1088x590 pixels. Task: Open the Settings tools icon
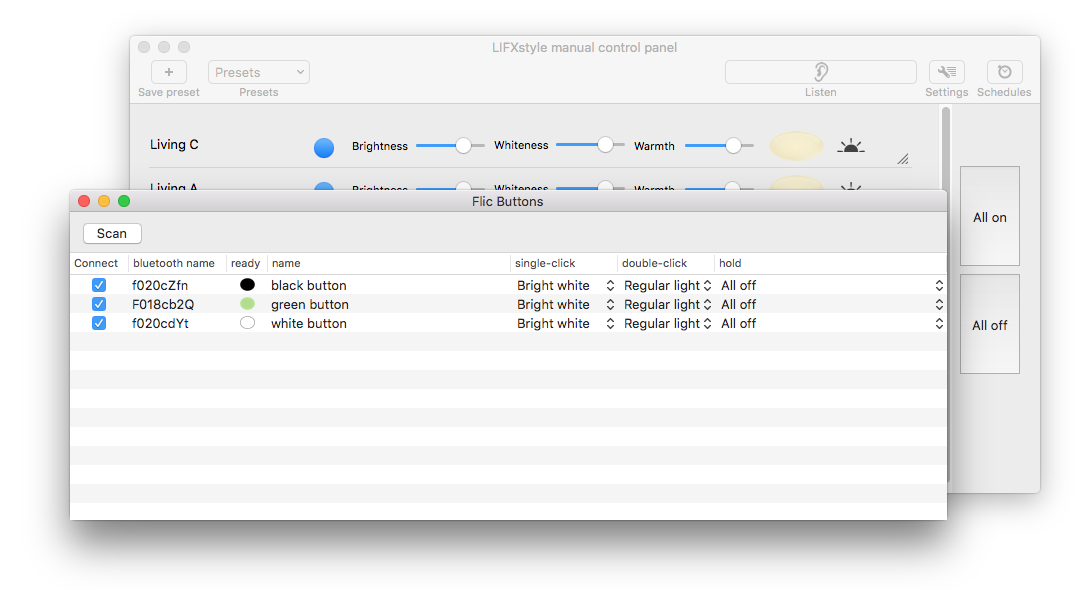point(946,72)
